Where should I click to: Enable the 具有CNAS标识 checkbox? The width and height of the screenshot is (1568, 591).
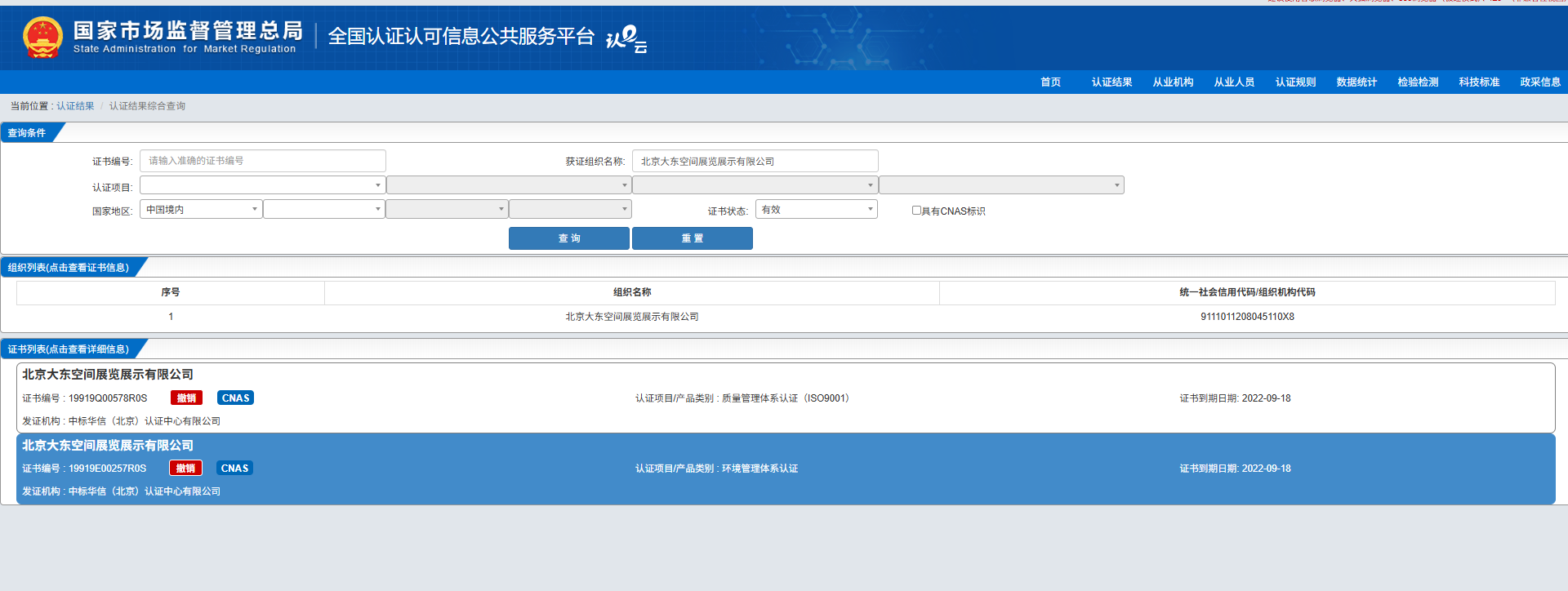click(x=916, y=210)
